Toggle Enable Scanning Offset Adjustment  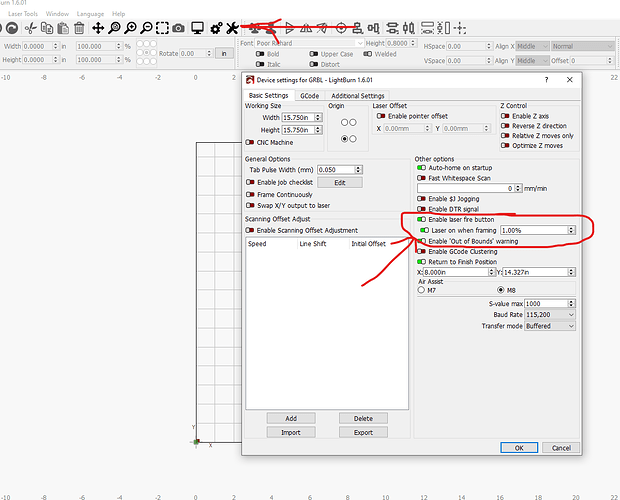[x=249, y=230]
